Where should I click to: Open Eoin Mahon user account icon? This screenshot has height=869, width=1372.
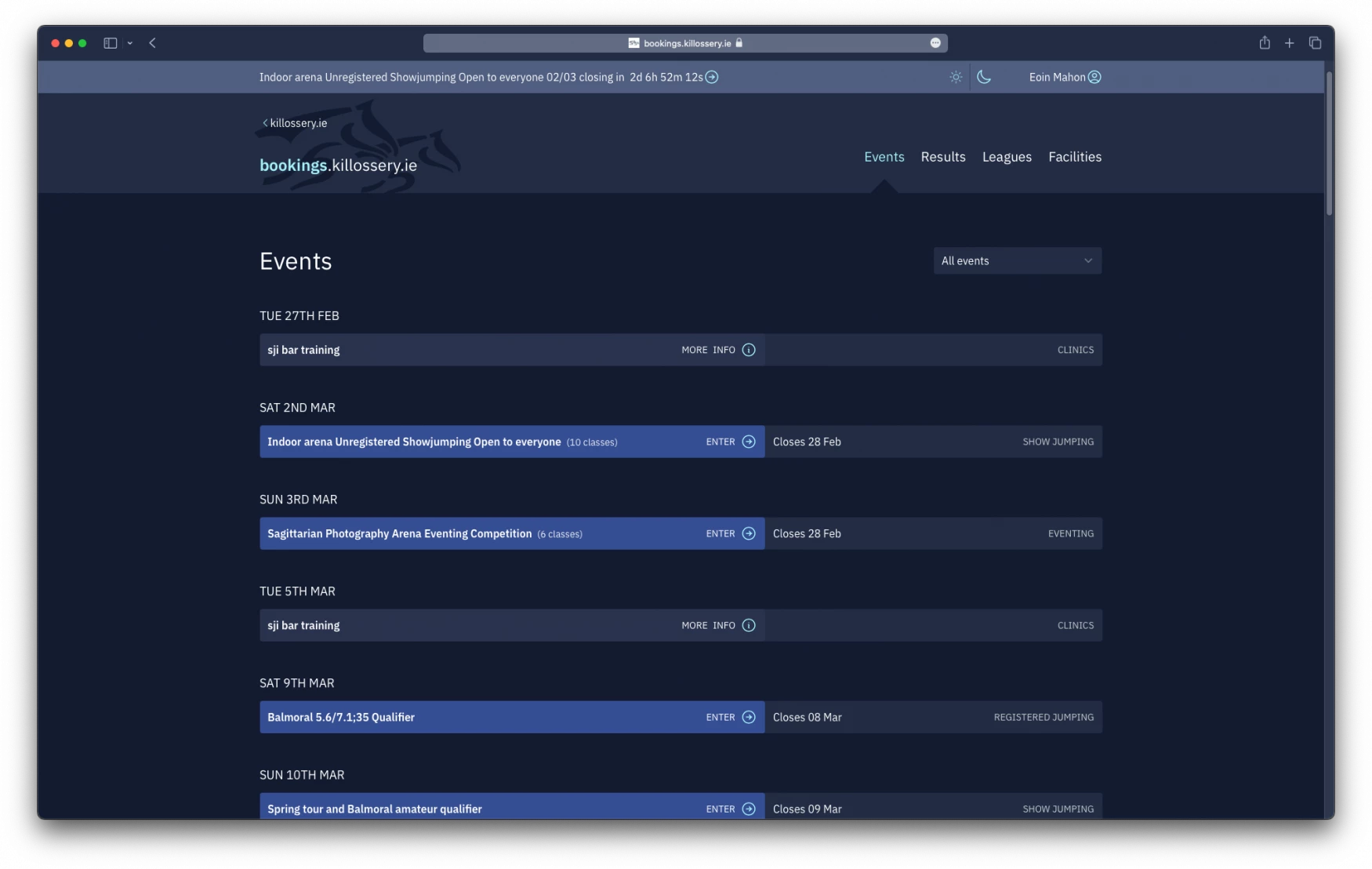click(x=1094, y=77)
